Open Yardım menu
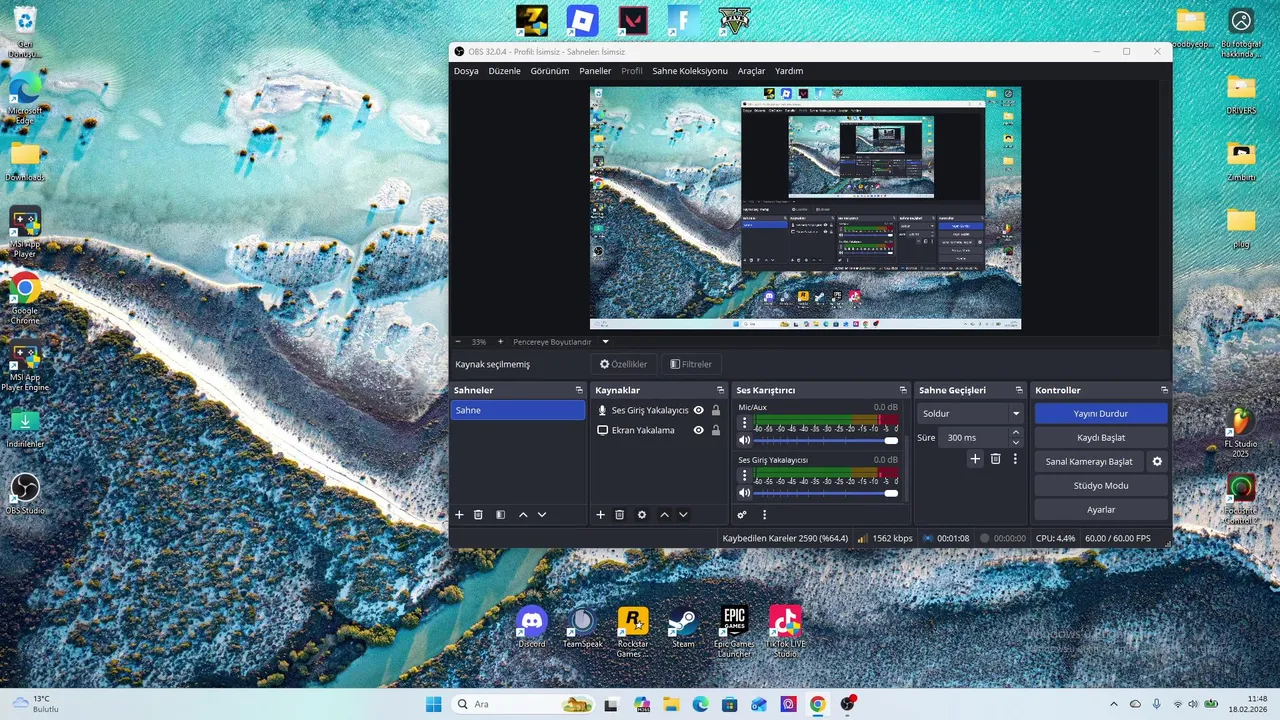Viewport: 1280px width, 720px height. (789, 71)
